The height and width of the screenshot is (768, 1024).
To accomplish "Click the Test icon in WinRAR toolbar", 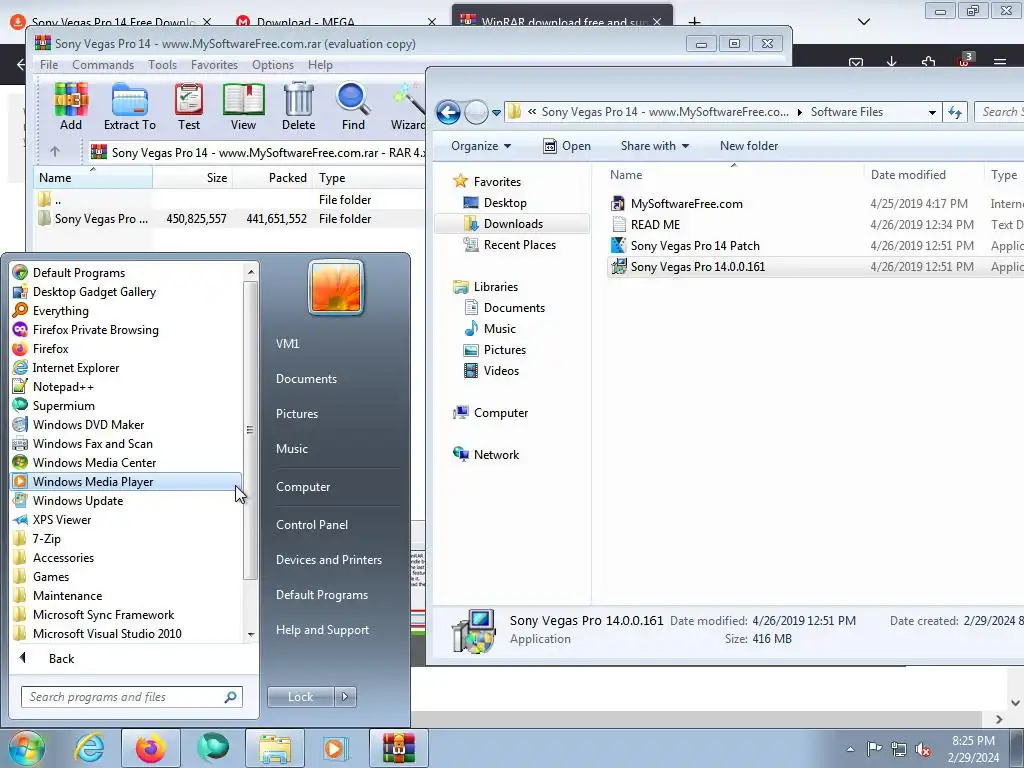I will pyautogui.click(x=189, y=107).
